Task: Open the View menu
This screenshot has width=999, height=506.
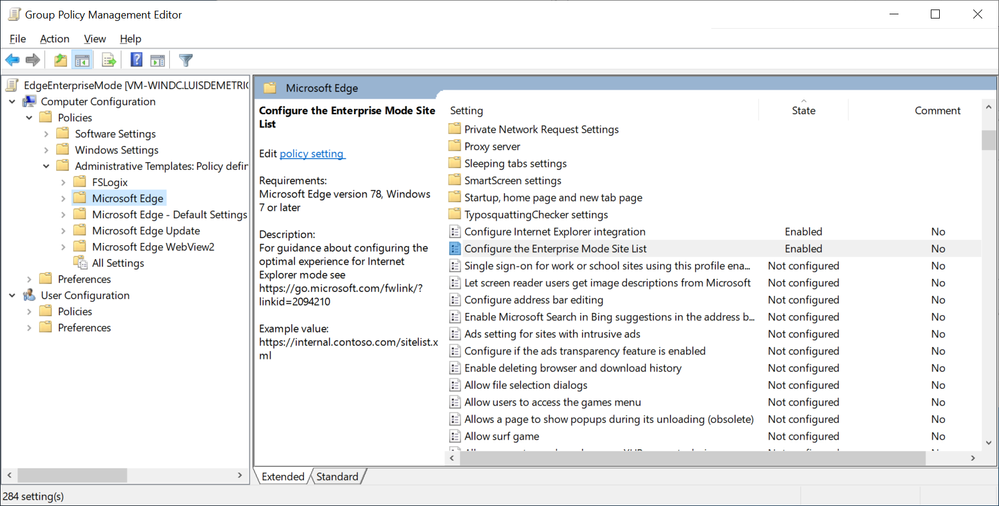Action: pos(95,39)
